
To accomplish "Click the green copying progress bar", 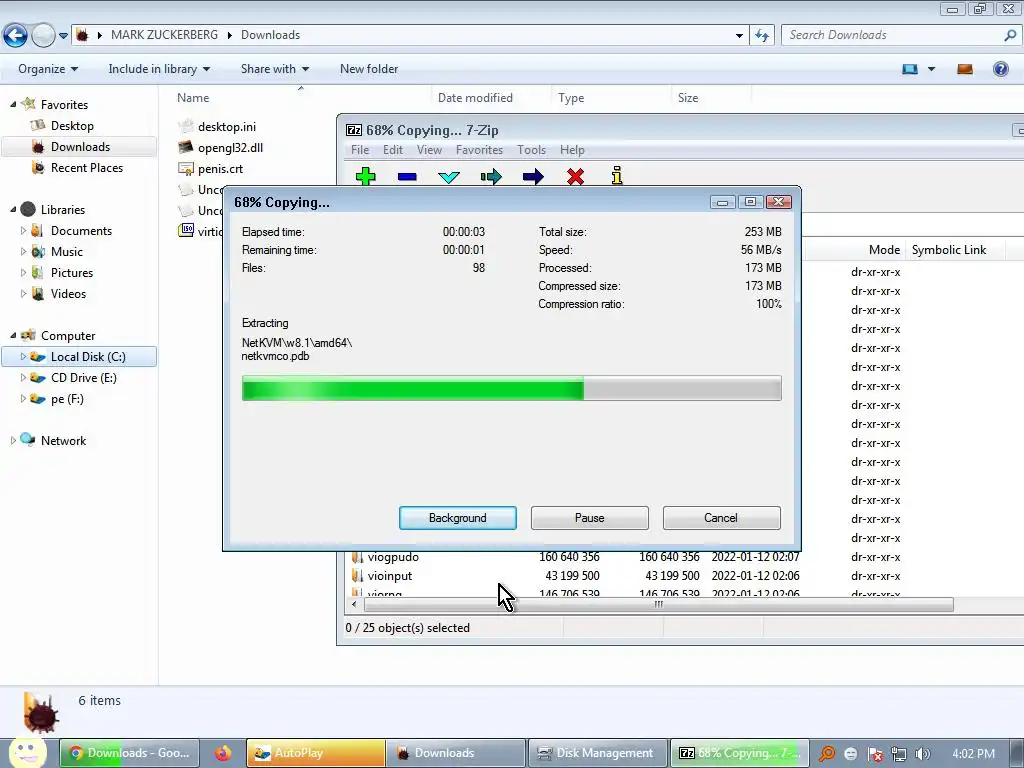I will pyautogui.click(x=511, y=388).
